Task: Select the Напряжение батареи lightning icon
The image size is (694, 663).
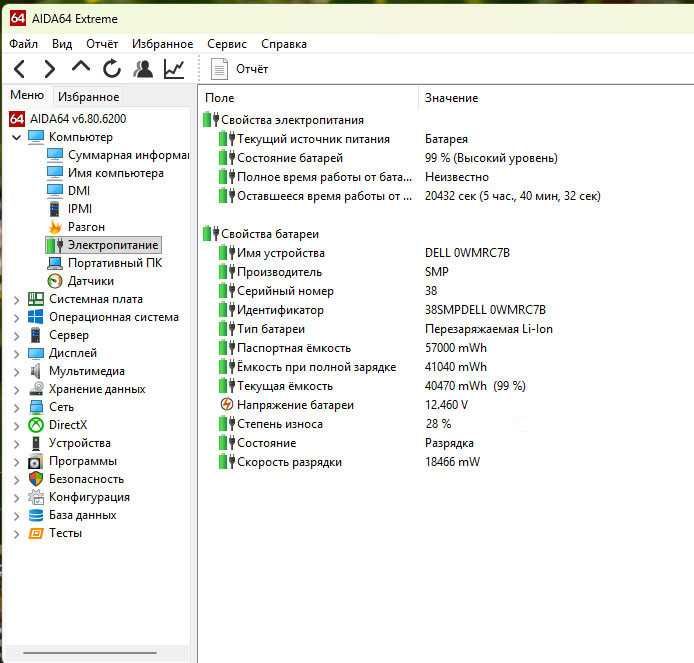Action: pyautogui.click(x=226, y=405)
